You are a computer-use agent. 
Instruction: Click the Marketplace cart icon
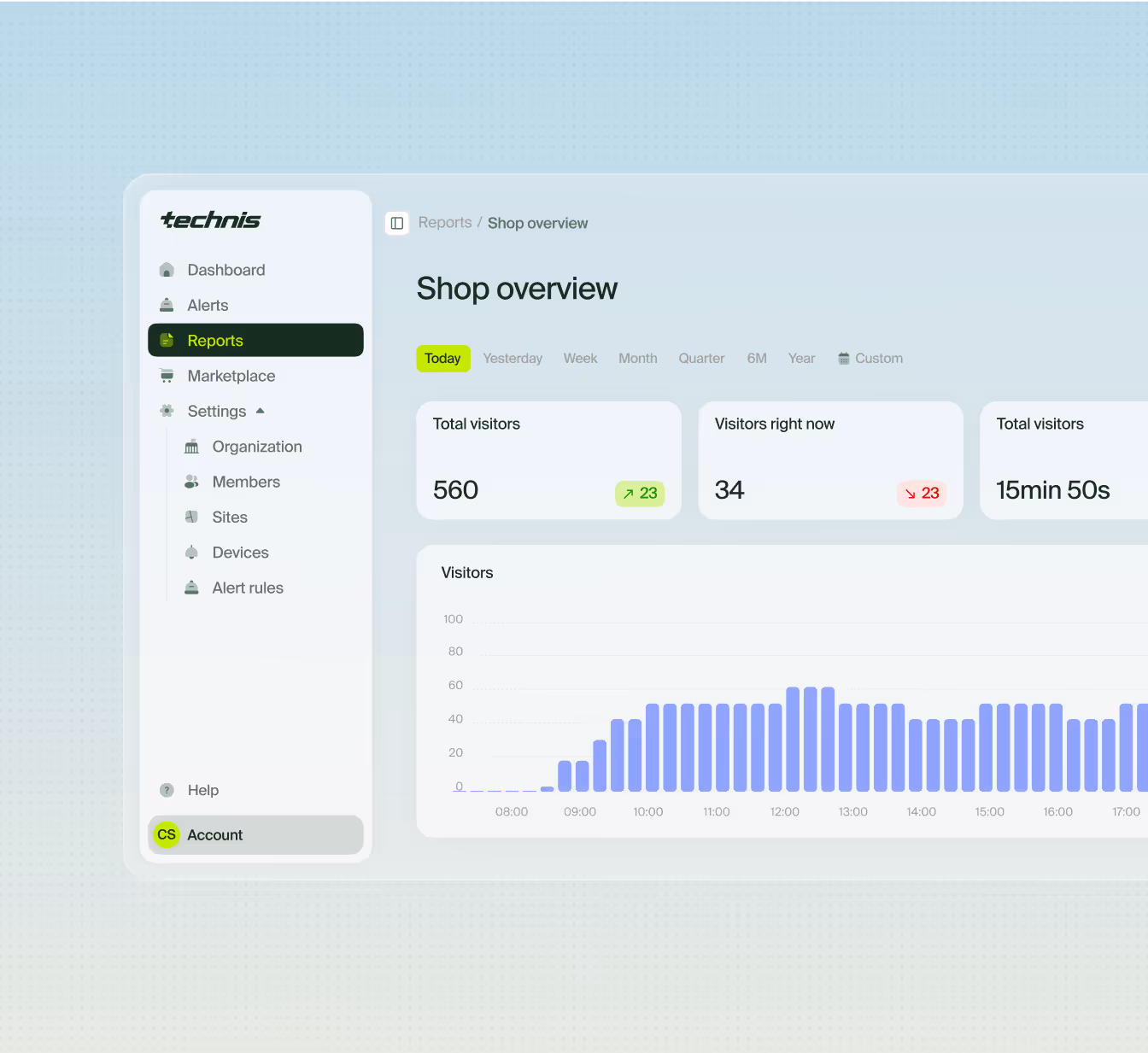tap(167, 376)
